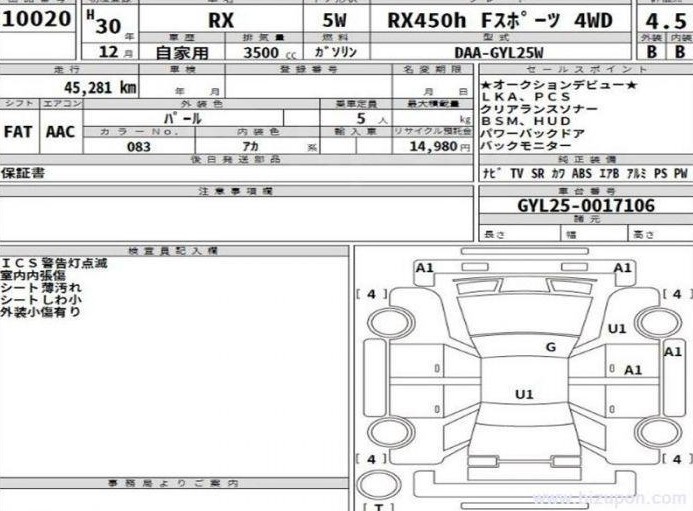The height and width of the screenshot is (511, 693).
Task: Click the overall score 4.5
Action: 665,21
